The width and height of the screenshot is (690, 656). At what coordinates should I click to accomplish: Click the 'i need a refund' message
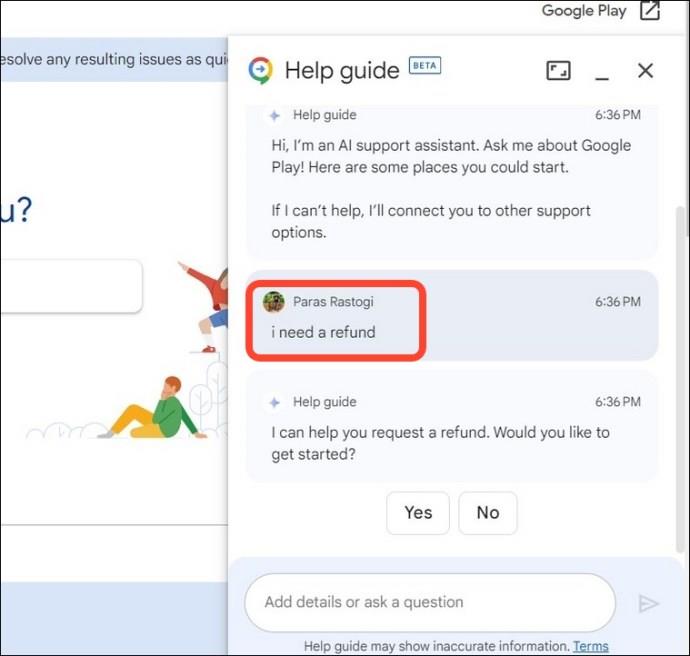[x=323, y=332]
